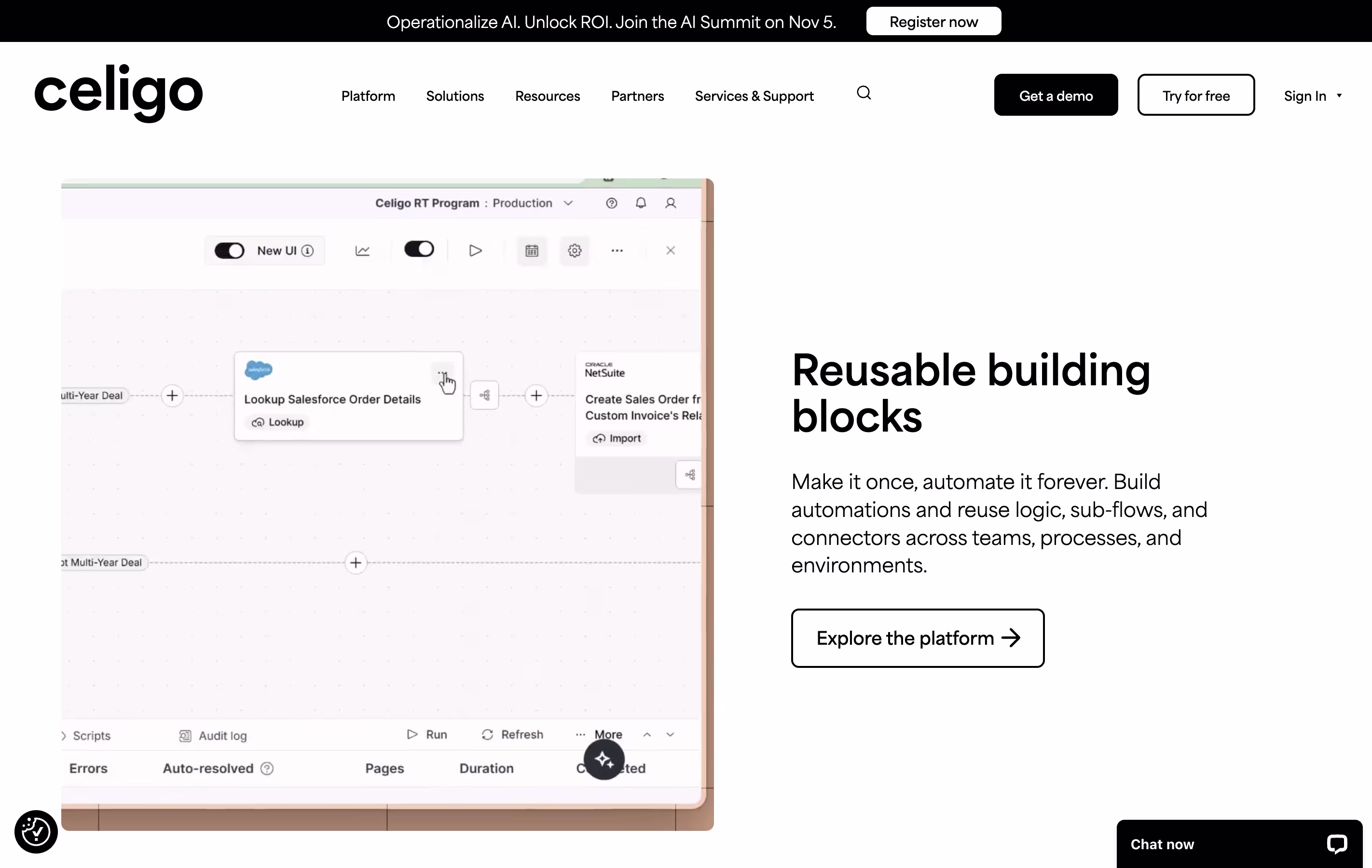Click the search magnifier icon in navigation
Screen dimensions: 1372x868
pyautogui.click(x=864, y=93)
